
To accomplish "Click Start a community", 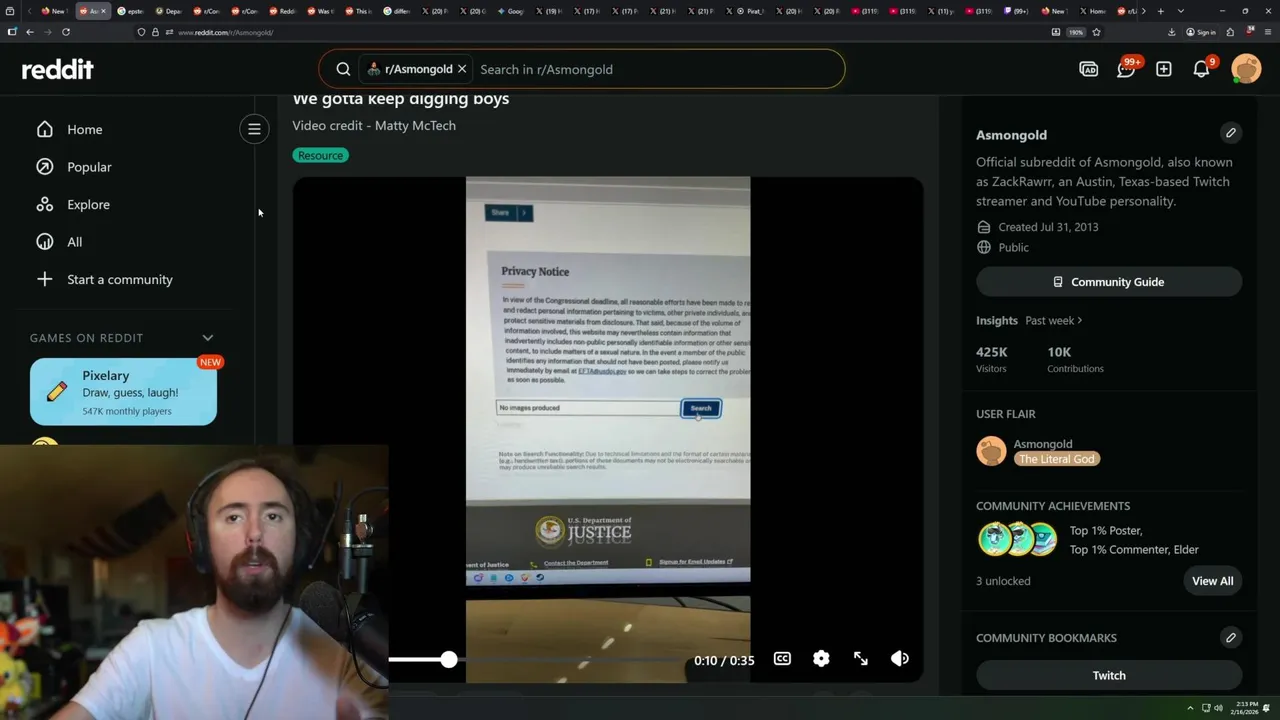I will tap(119, 279).
